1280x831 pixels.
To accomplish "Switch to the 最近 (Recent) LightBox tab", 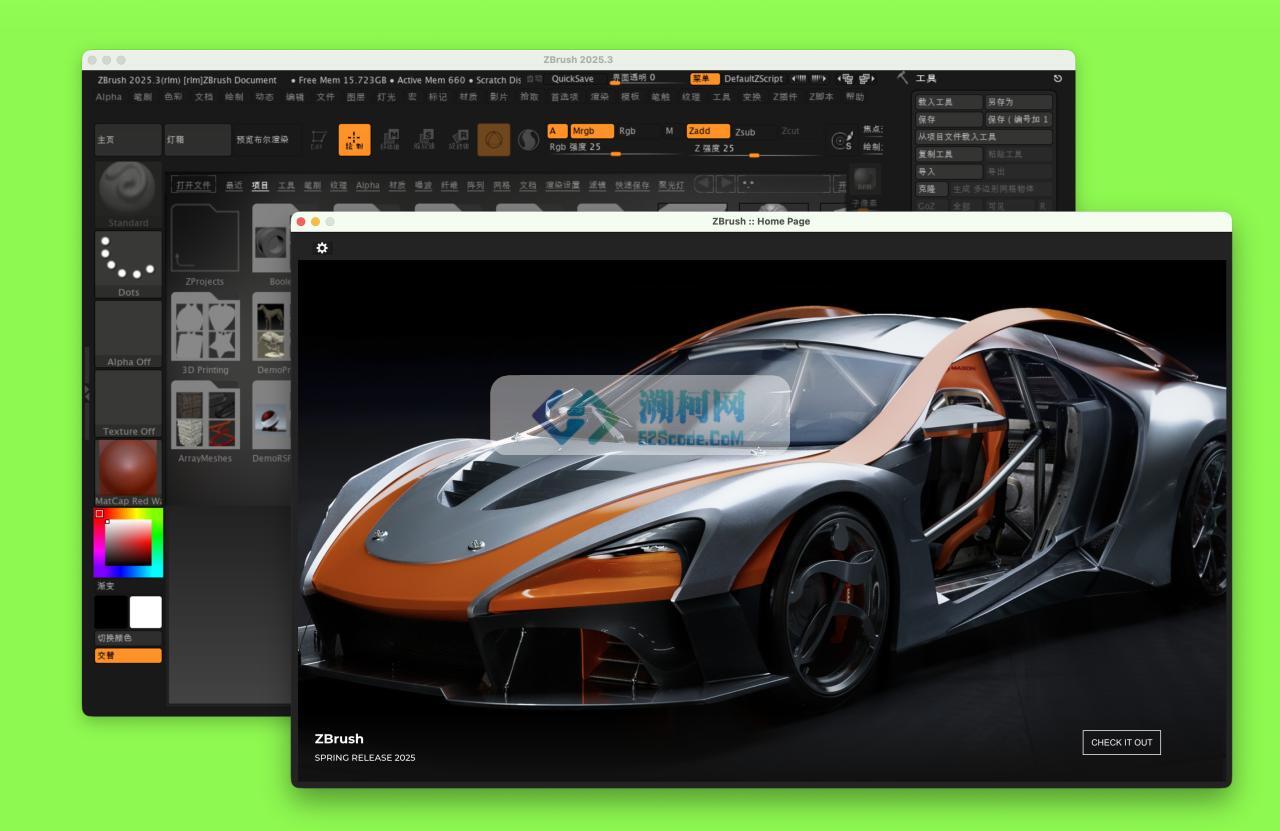I will [x=234, y=185].
